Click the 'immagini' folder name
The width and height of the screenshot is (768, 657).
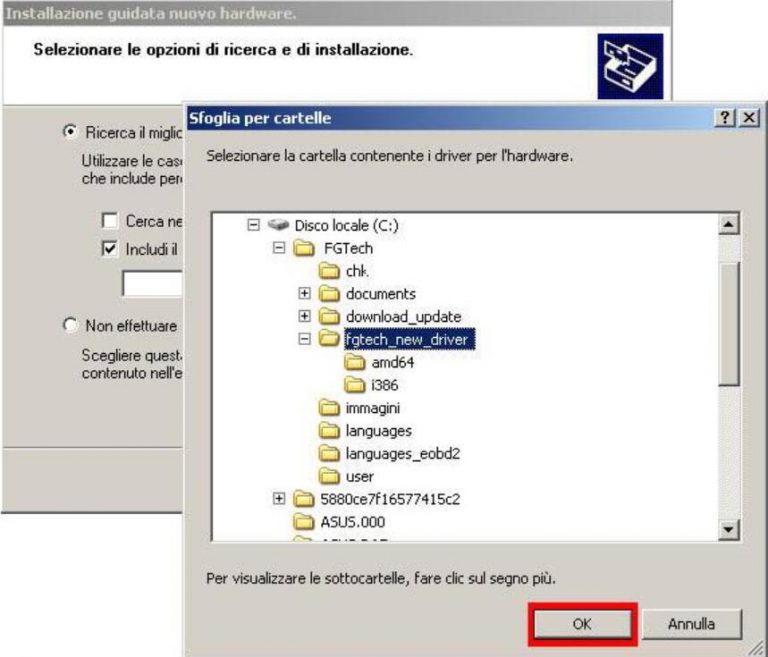[x=373, y=408]
